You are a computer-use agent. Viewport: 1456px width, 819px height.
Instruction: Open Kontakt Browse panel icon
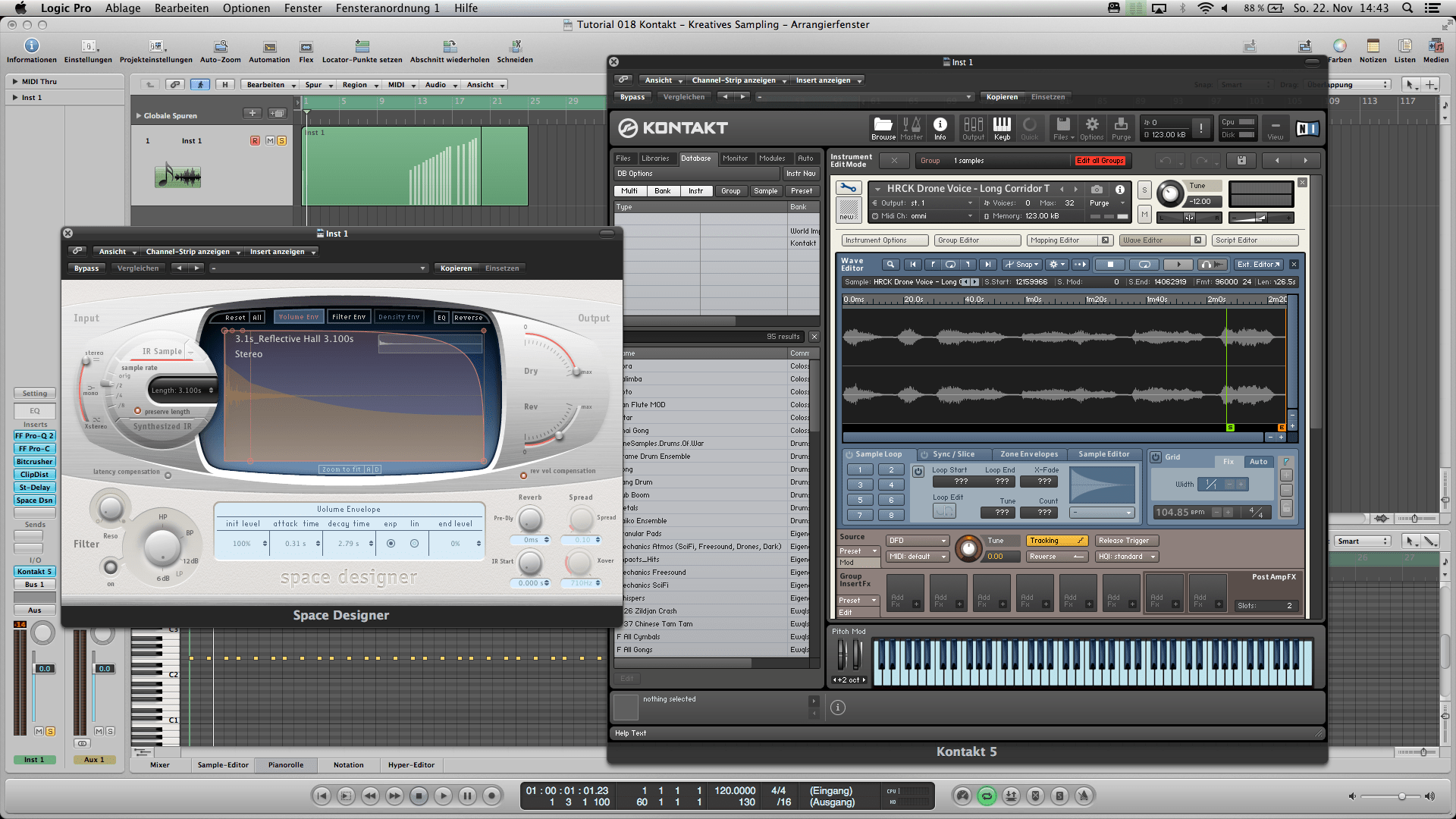[883, 125]
